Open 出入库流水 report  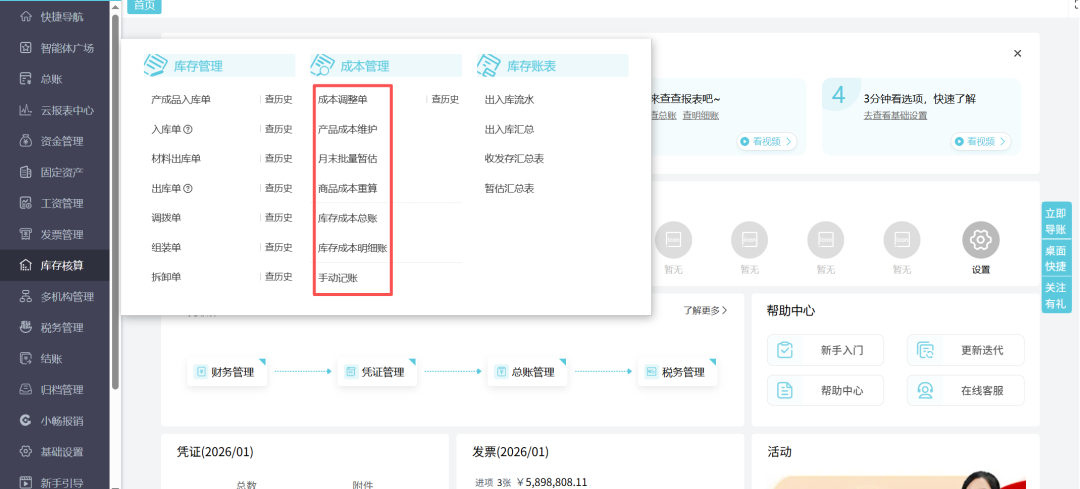[509, 100]
